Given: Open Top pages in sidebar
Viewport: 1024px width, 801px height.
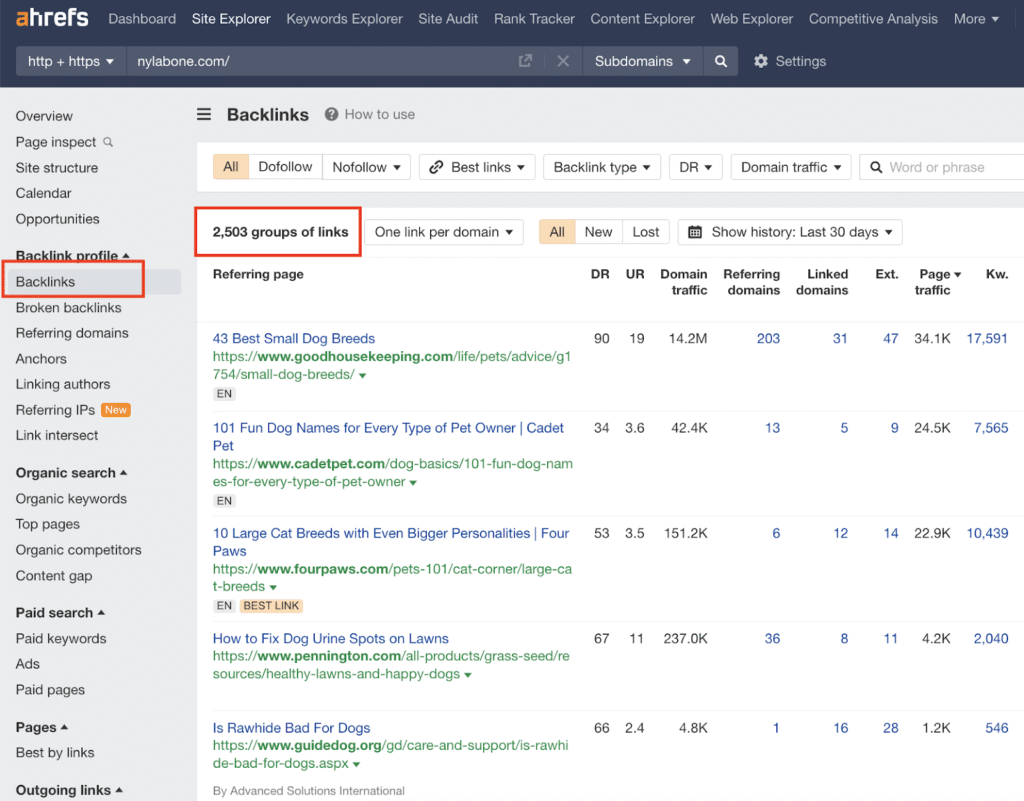Looking at the screenshot, I should 48,524.
